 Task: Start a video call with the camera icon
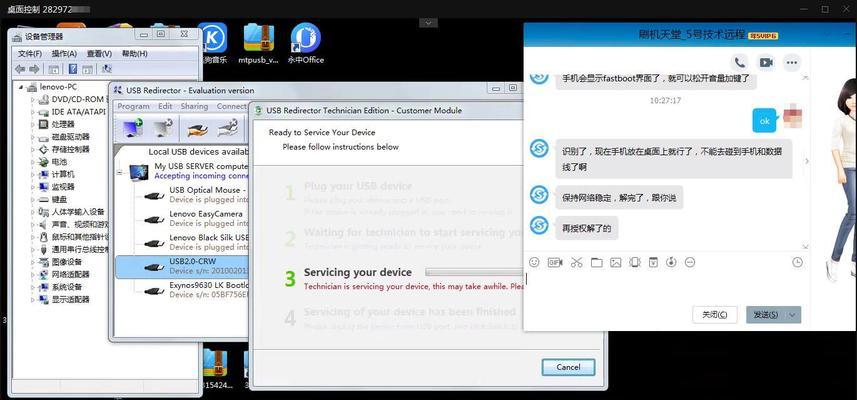(766, 62)
